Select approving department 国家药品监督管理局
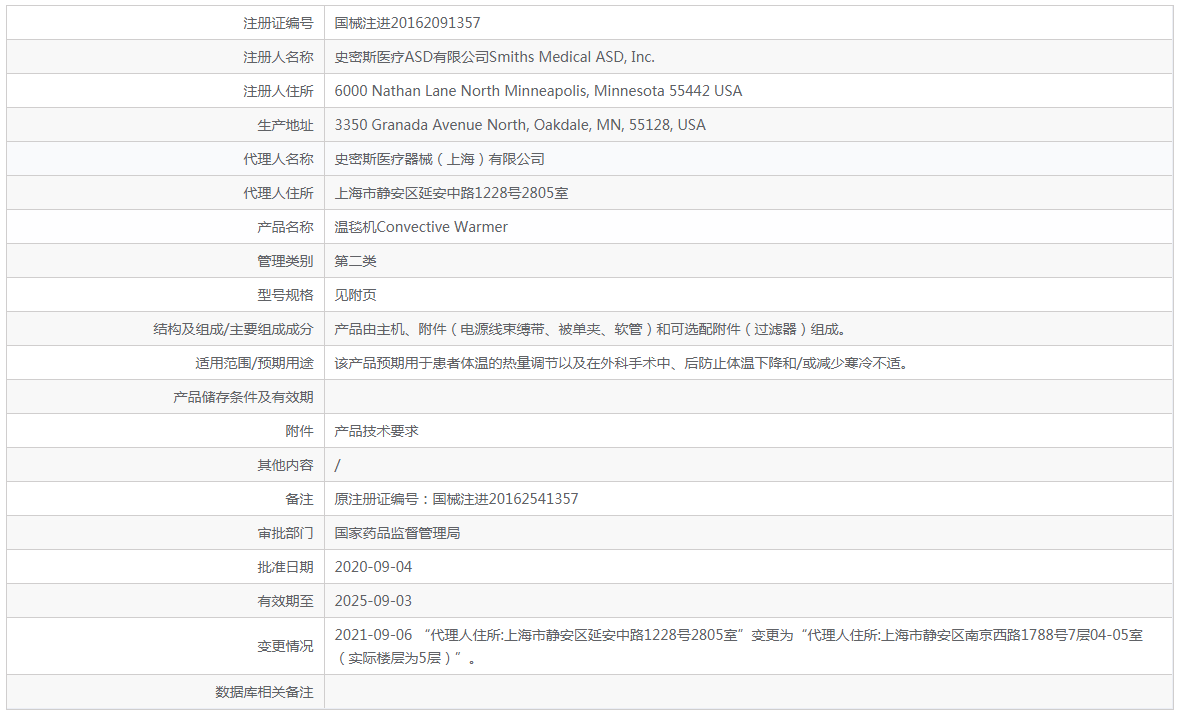 (x=398, y=533)
